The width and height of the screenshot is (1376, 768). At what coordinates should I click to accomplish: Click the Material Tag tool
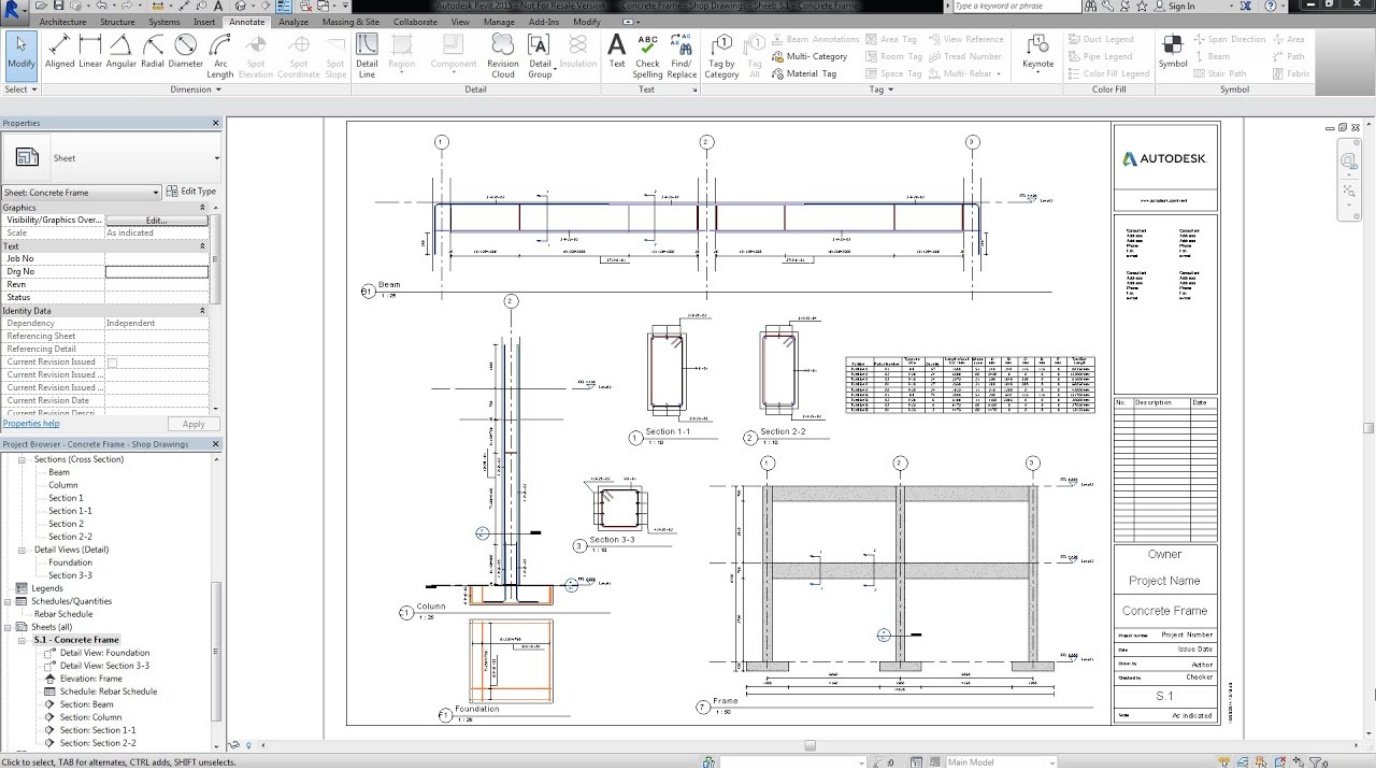804,73
